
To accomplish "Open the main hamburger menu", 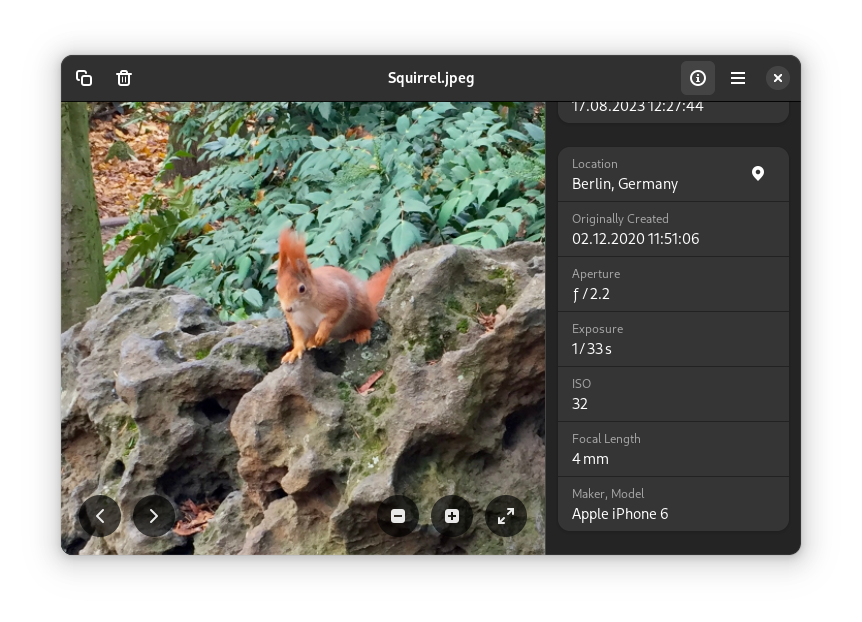I will tap(738, 78).
